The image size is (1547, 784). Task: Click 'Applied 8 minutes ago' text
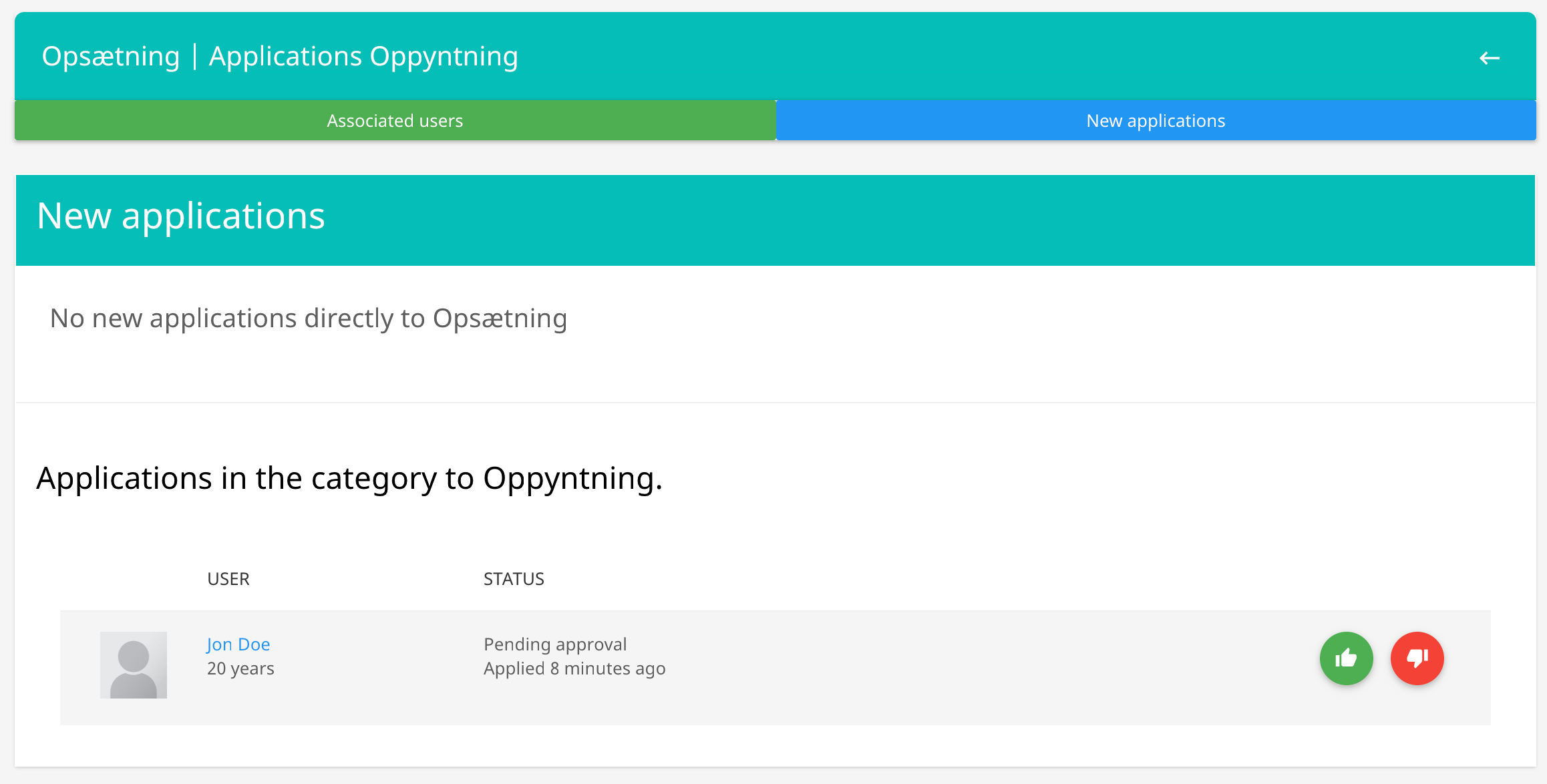574,668
